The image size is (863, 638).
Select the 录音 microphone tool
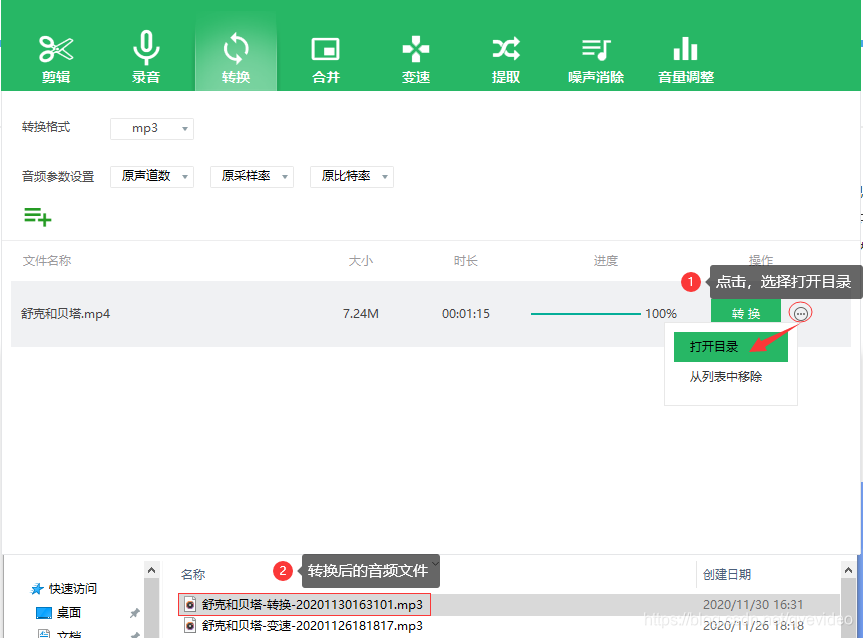[x=146, y=58]
